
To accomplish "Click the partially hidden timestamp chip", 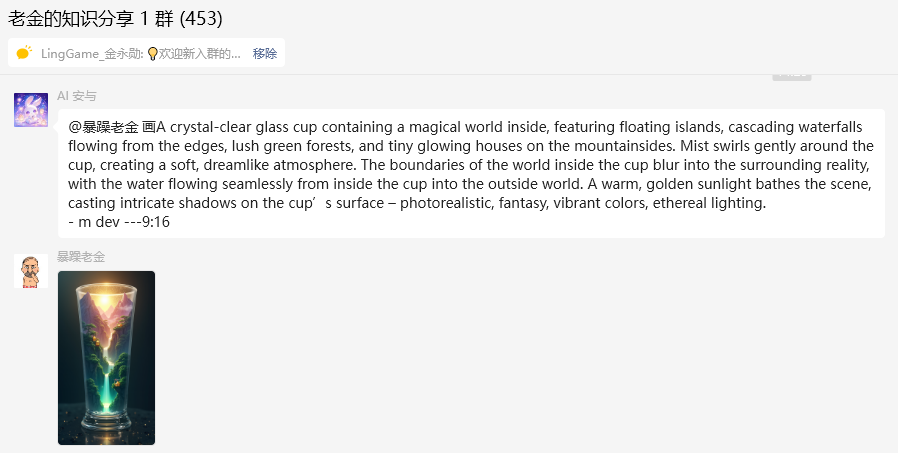I will (x=792, y=77).
